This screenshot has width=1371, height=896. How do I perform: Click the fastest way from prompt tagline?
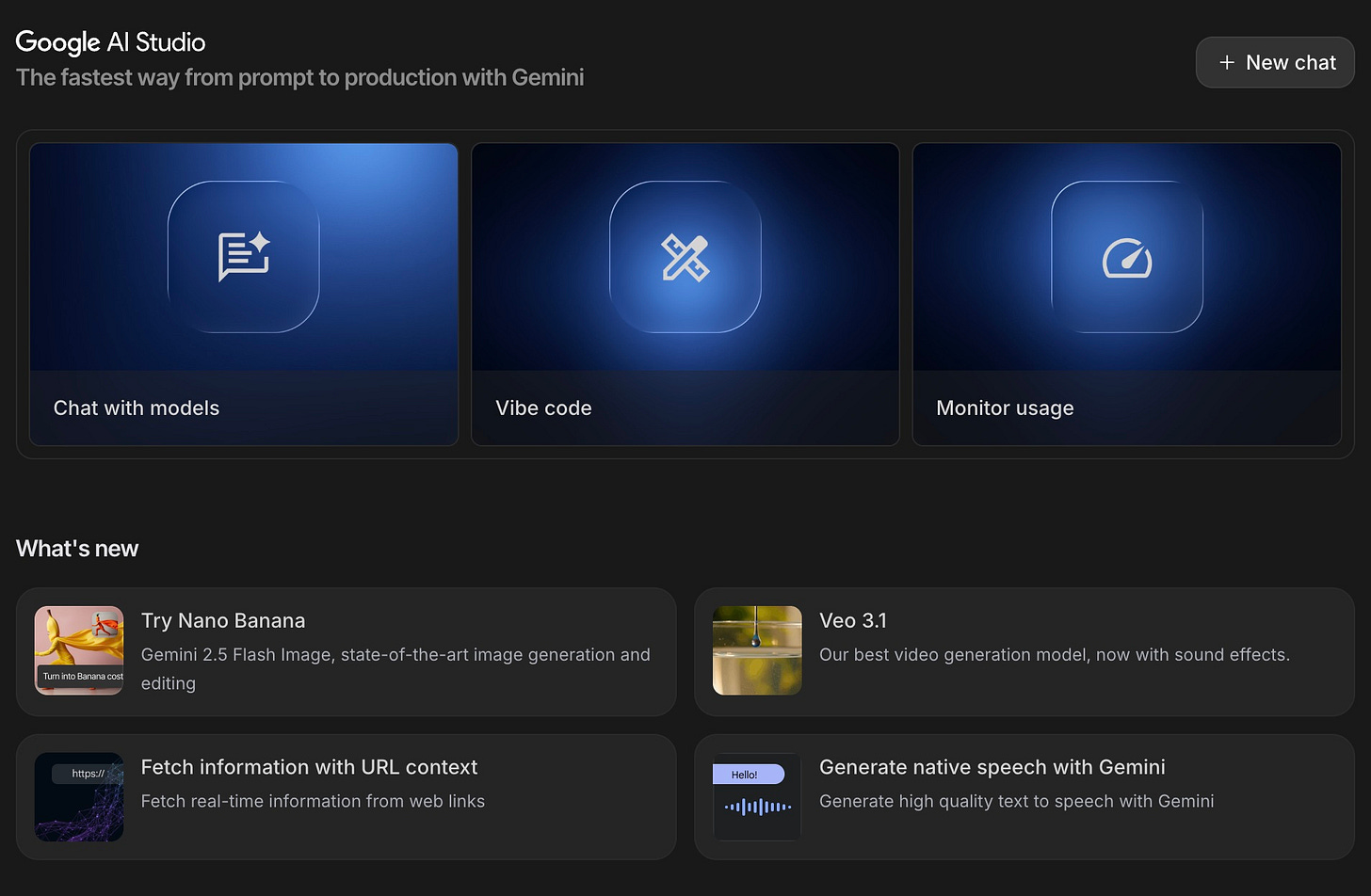(x=299, y=77)
